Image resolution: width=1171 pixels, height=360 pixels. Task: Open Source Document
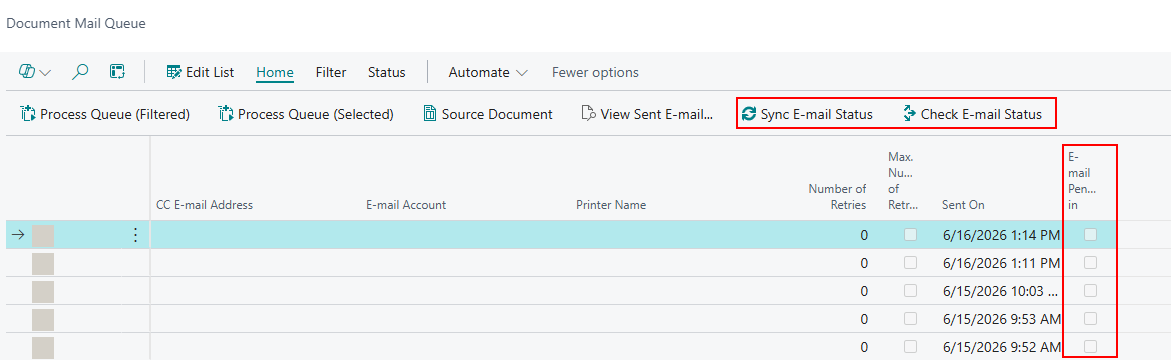[x=488, y=114]
